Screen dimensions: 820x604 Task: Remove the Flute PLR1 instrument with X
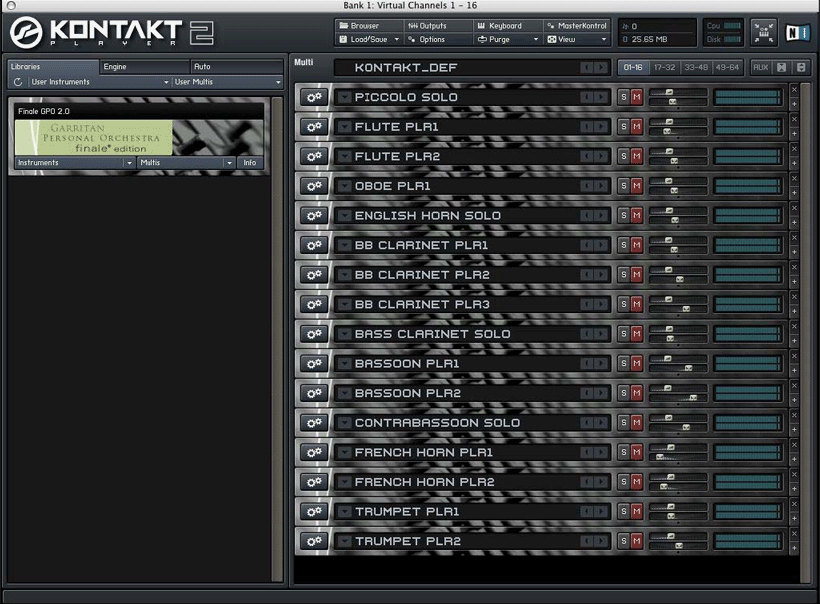794,119
